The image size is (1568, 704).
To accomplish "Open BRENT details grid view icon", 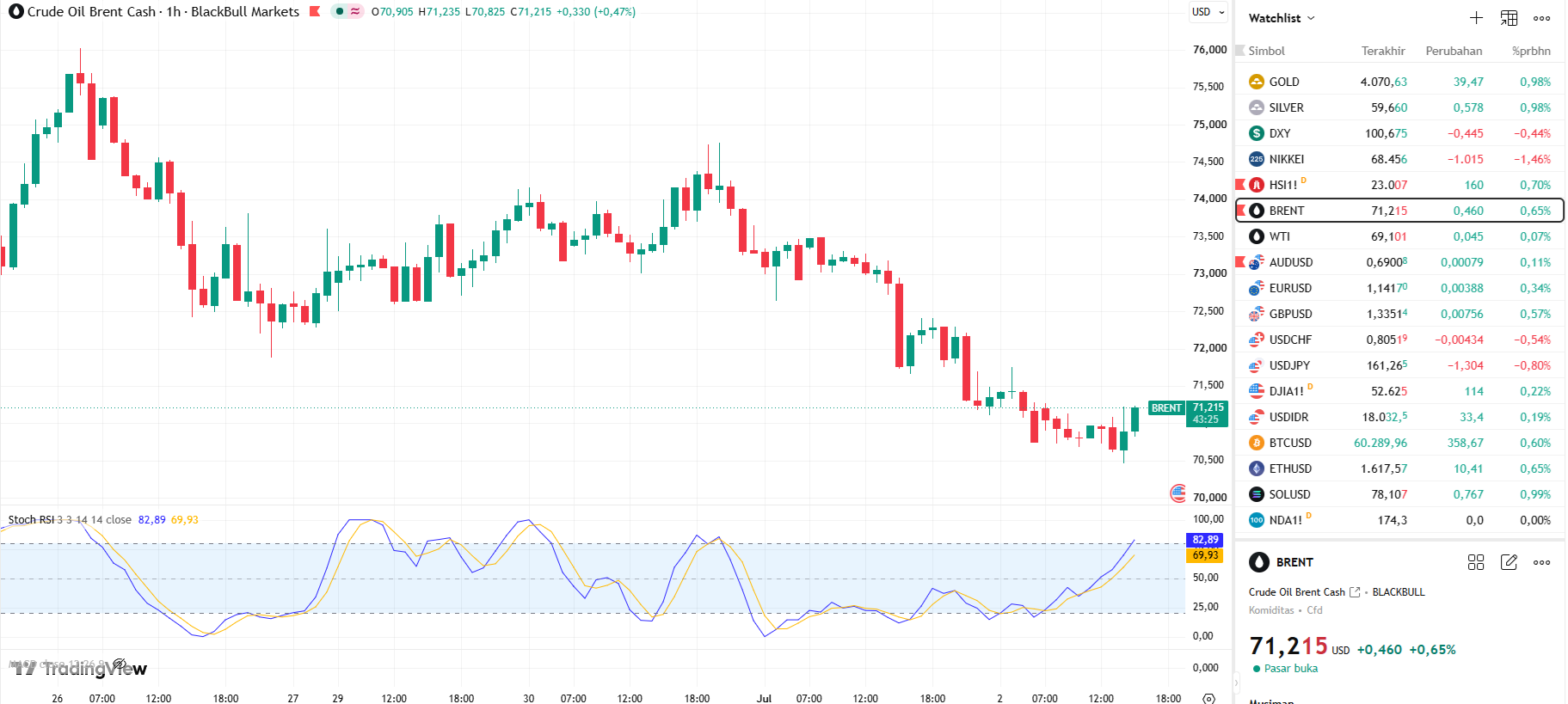I will tap(1476, 562).
